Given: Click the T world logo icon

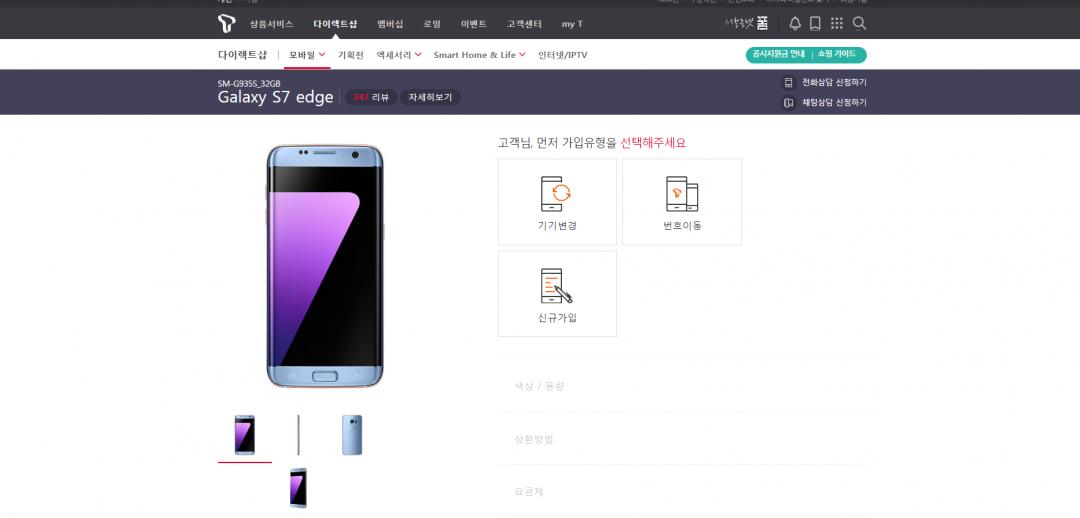Looking at the screenshot, I should point(226,23).
